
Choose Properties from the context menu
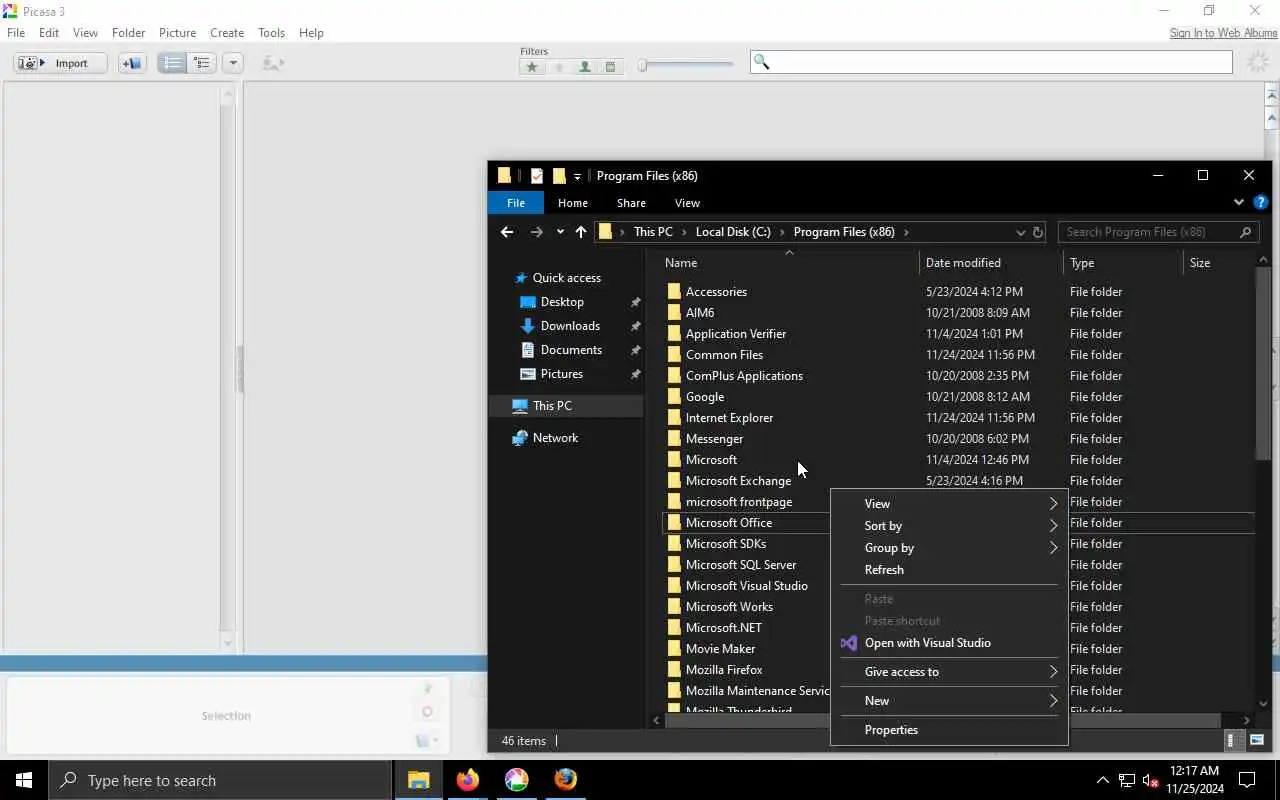(x=949, y=730)
